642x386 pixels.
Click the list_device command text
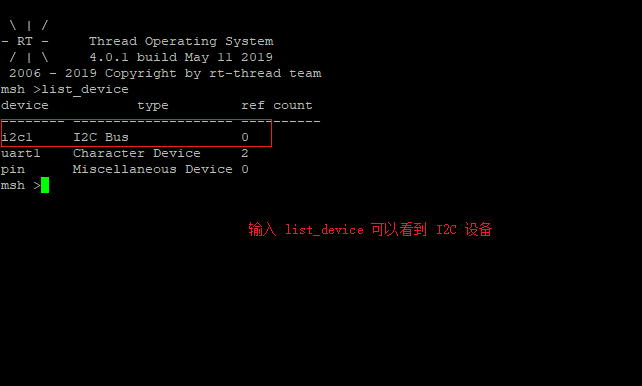point(85,89)
